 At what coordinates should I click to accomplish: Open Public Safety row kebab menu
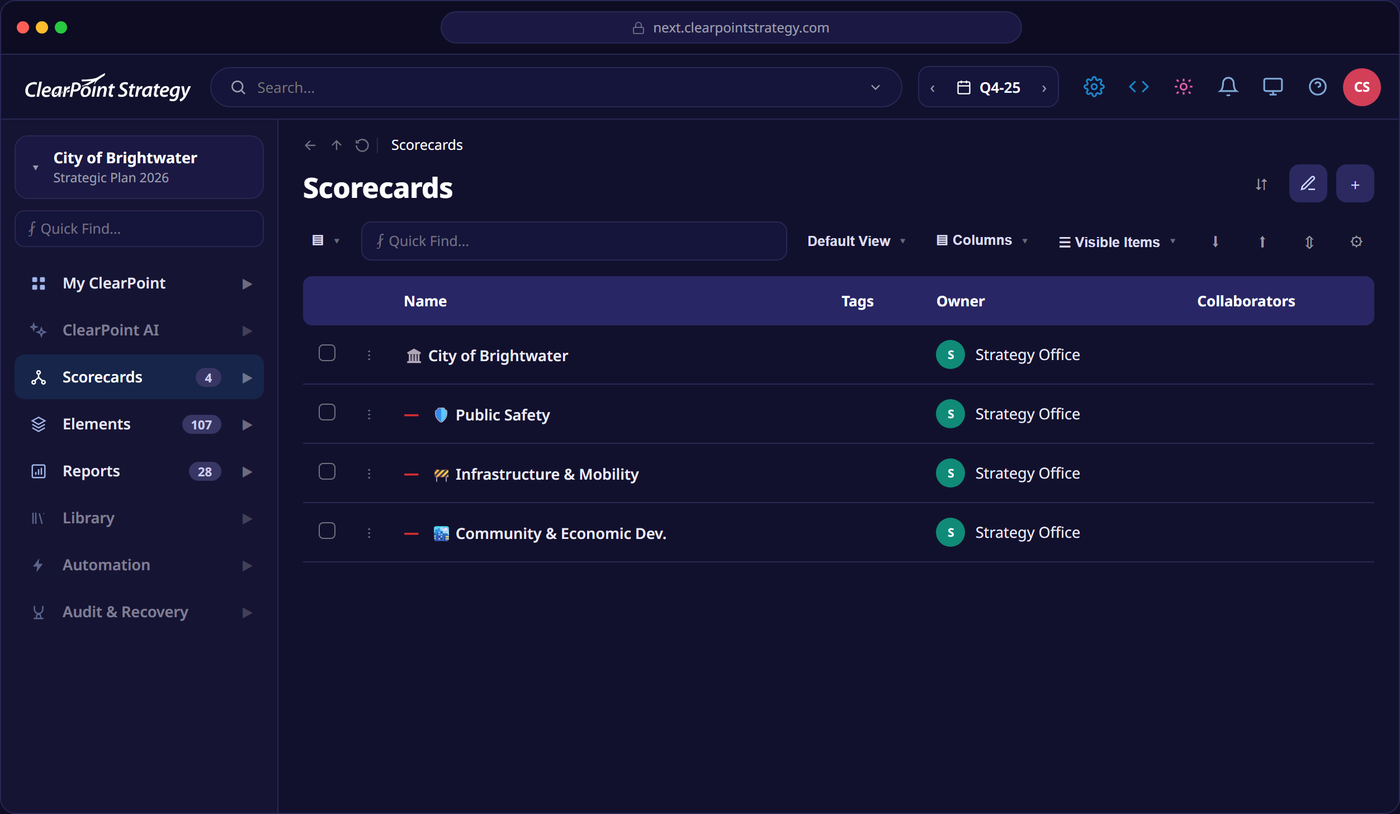[x=369, y=414]
